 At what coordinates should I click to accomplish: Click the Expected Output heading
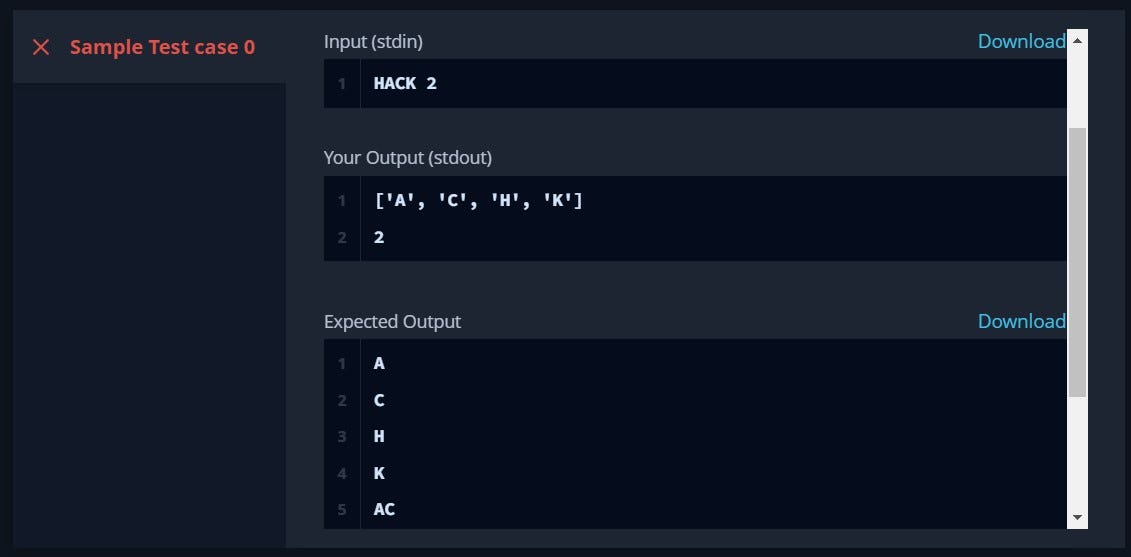(x=392, y=322)
